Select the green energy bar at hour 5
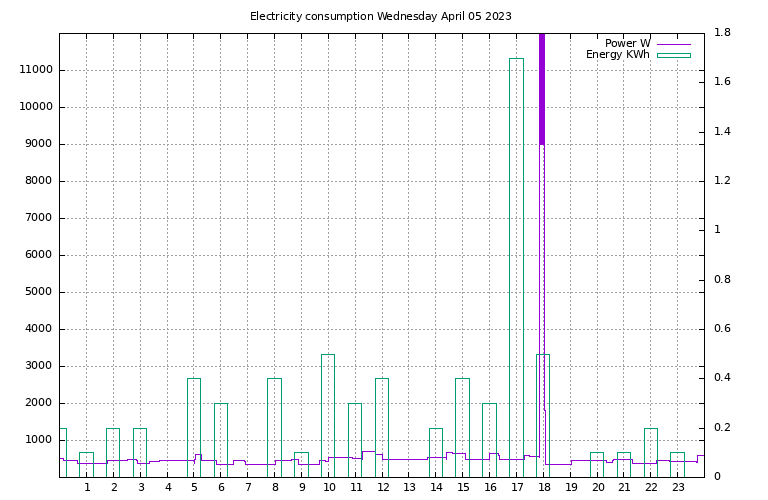This screenshot has width=768, height=500. pyautogui.click(x=194, y=428)
